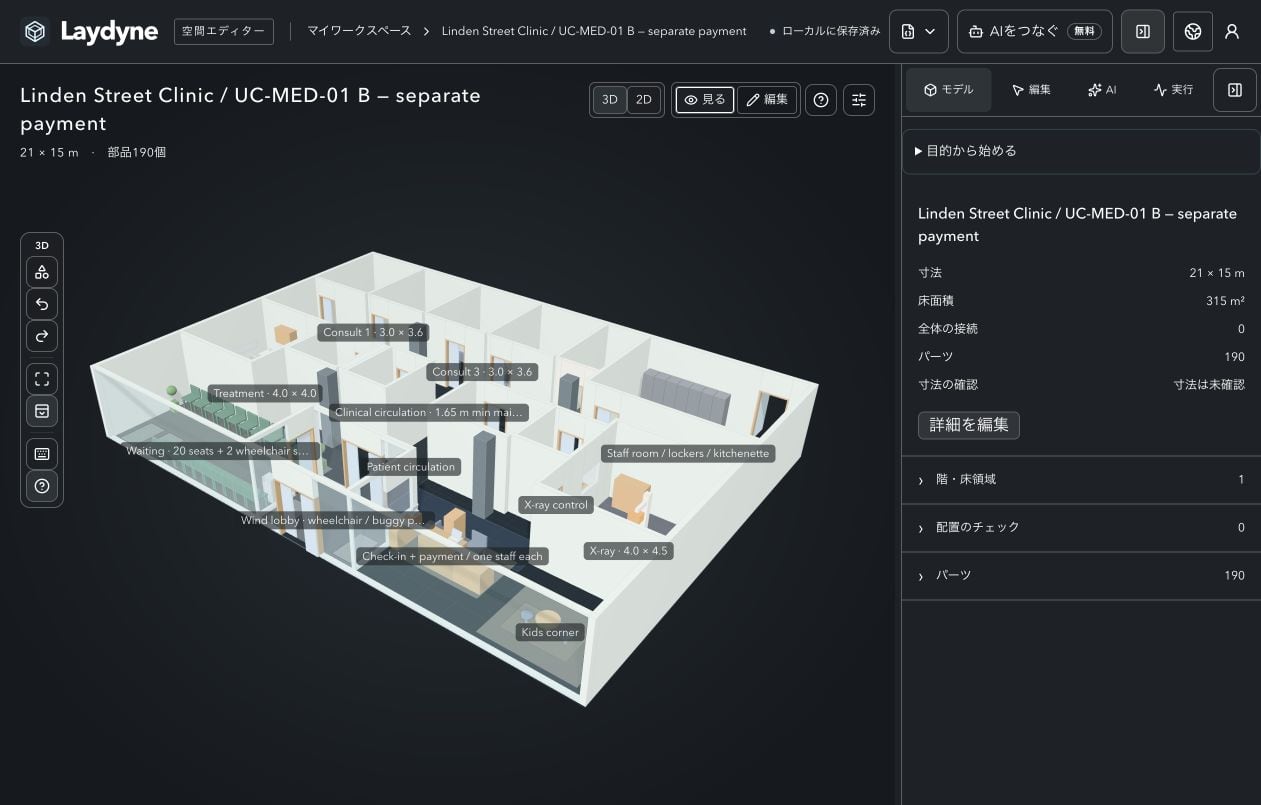The width and height of the screenshot is (1261, 805).
Task: Expand the 階・床領域 section
Action: [x=1081, y=480]
